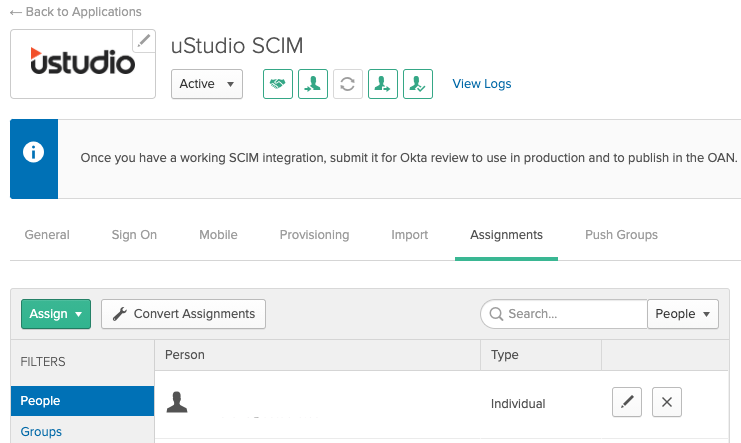Click the uStudio logo thumbnail
The image size is (741, 443).
click(x=83, y=64)
